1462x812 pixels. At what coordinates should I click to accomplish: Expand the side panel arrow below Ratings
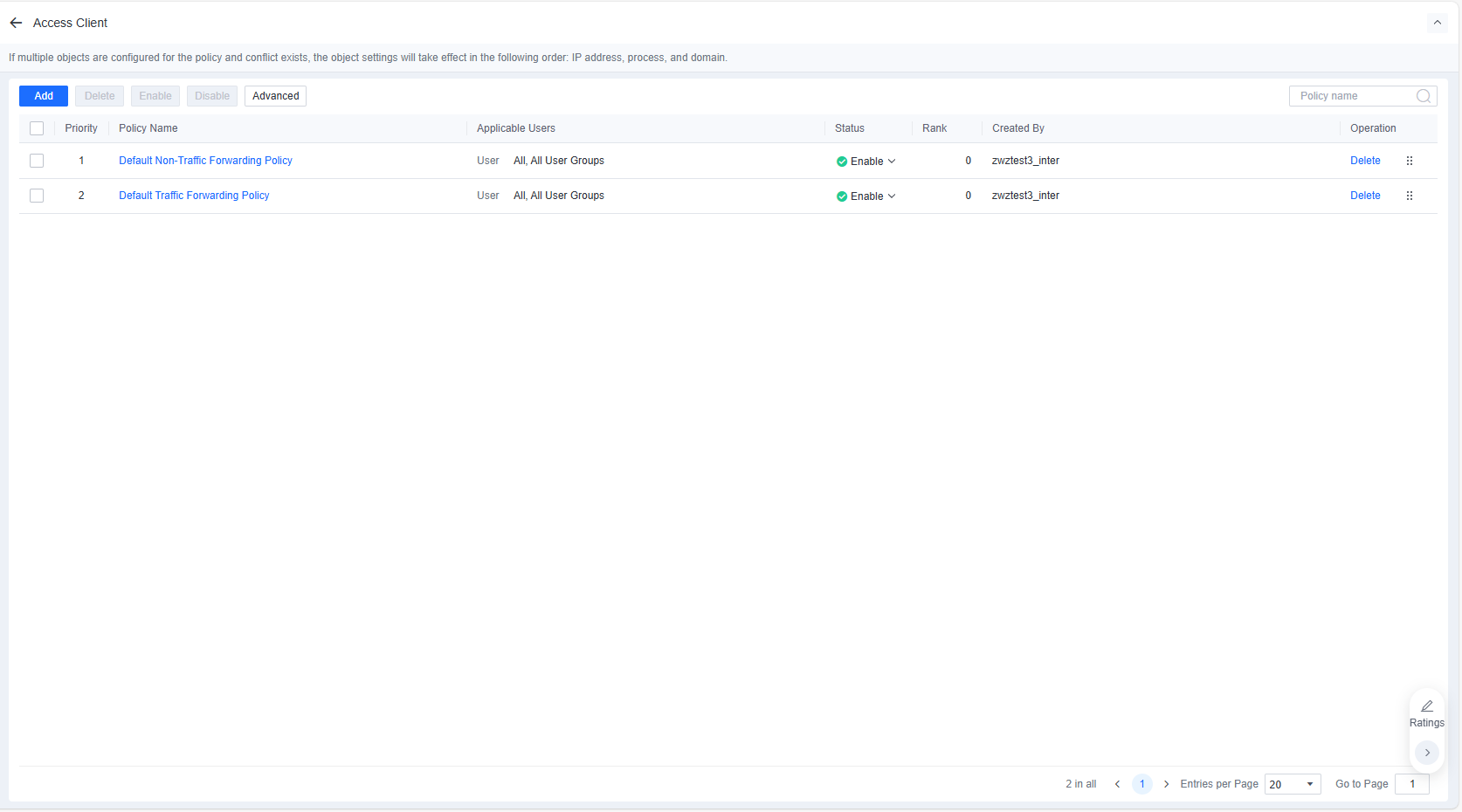pos(1427,753)
